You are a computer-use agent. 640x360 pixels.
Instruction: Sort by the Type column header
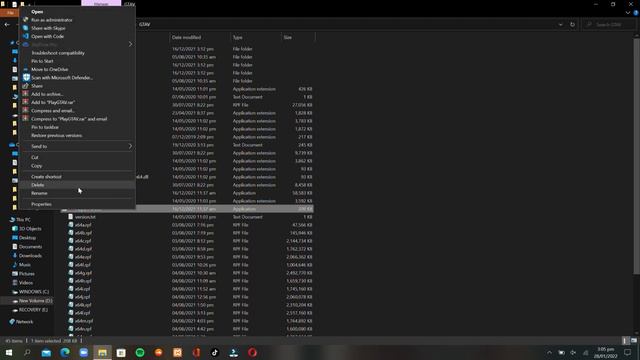click(238, 37)
